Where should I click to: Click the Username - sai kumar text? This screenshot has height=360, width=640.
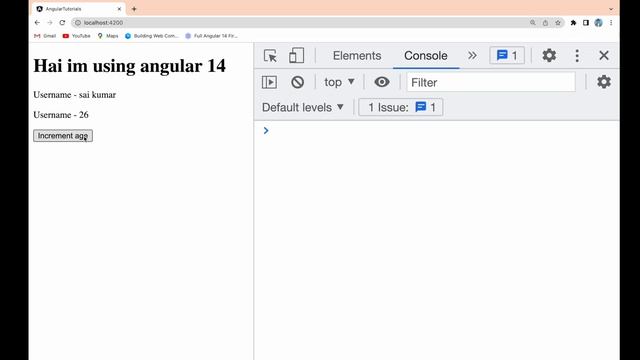pyautogui.click(x=75, y=95)
